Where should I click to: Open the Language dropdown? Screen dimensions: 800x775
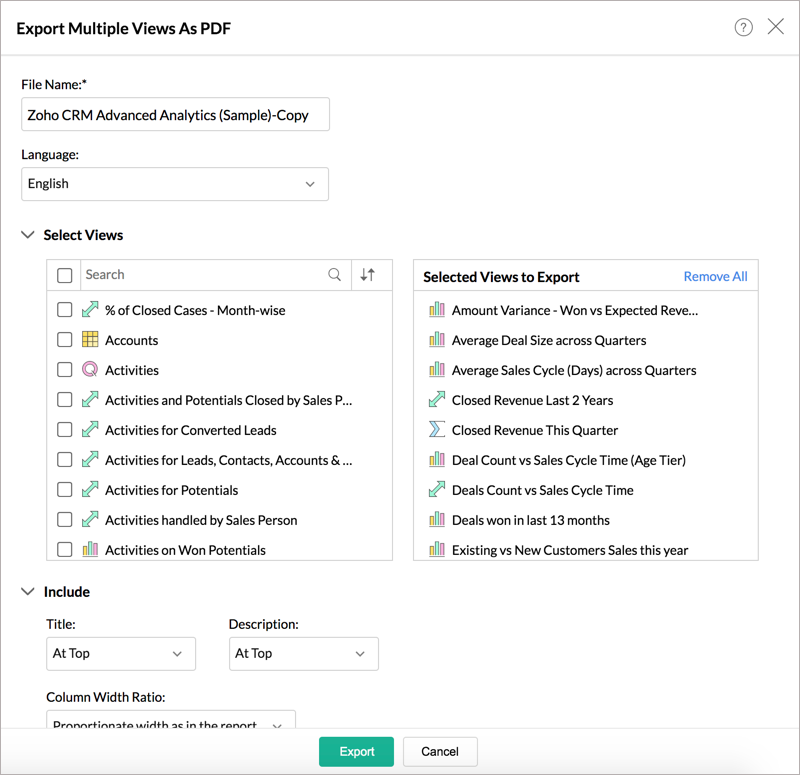coord(175,184)
